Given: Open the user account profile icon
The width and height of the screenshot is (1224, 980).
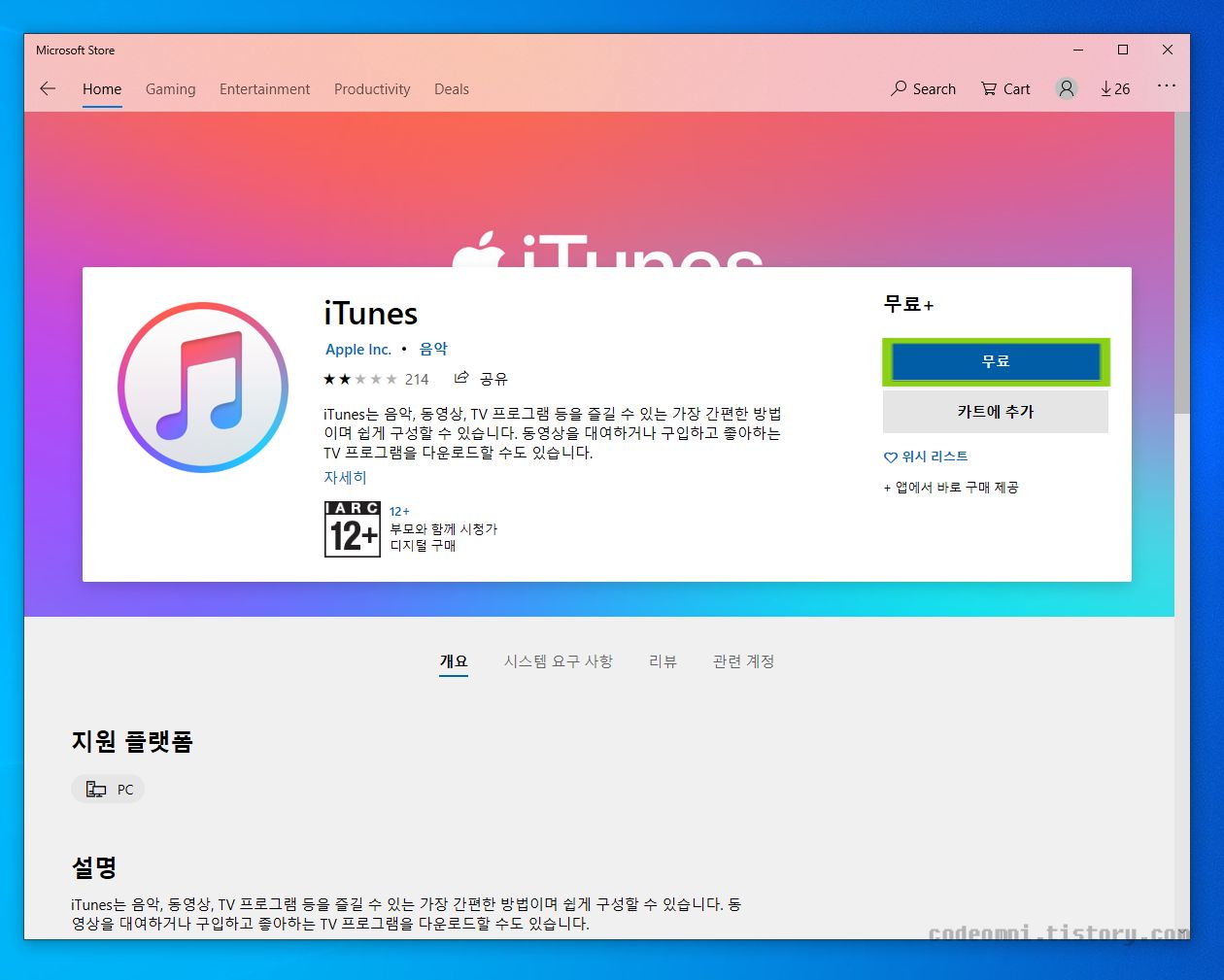Looking at the screenshot, I should pyautogui.click(x=1067, y=88).
